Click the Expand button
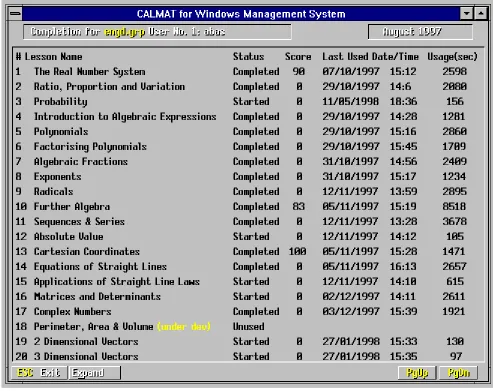 point(94,373)
